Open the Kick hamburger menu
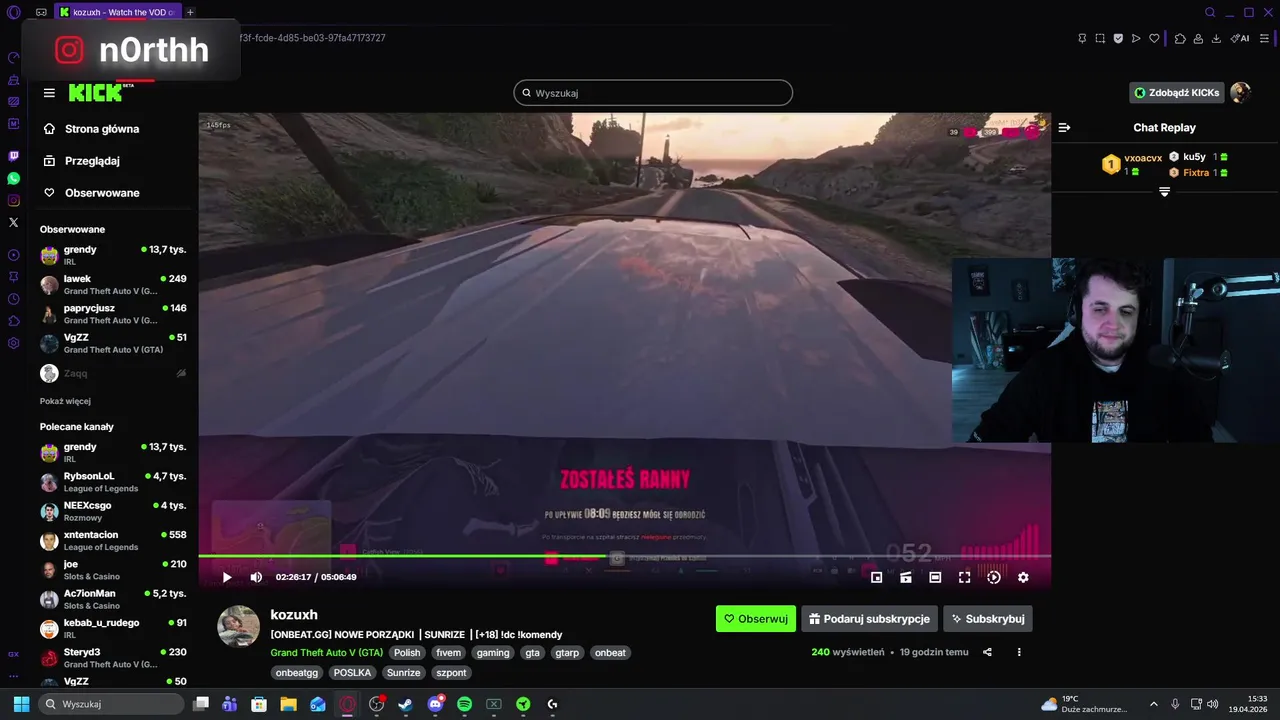 [x=49, y=93]
